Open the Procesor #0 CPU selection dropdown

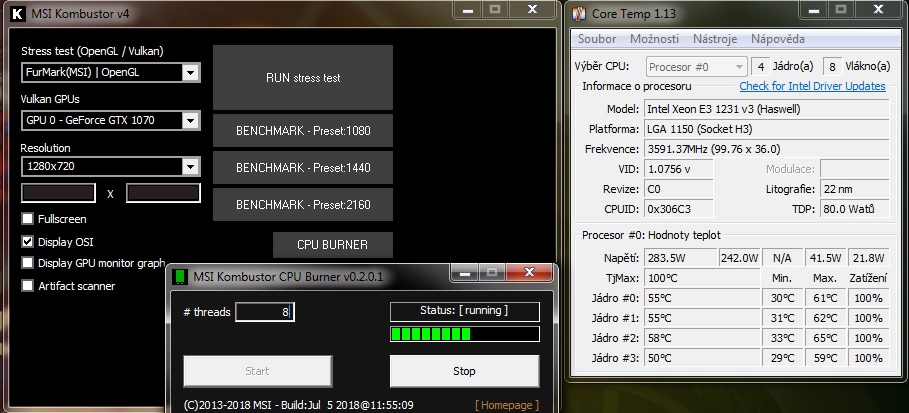click(x=696, y=67)
